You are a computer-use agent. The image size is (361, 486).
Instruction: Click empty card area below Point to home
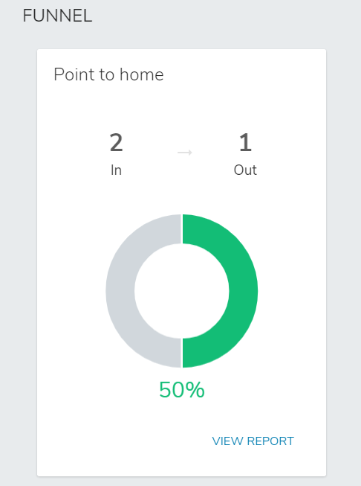click(x=182, y=105)
